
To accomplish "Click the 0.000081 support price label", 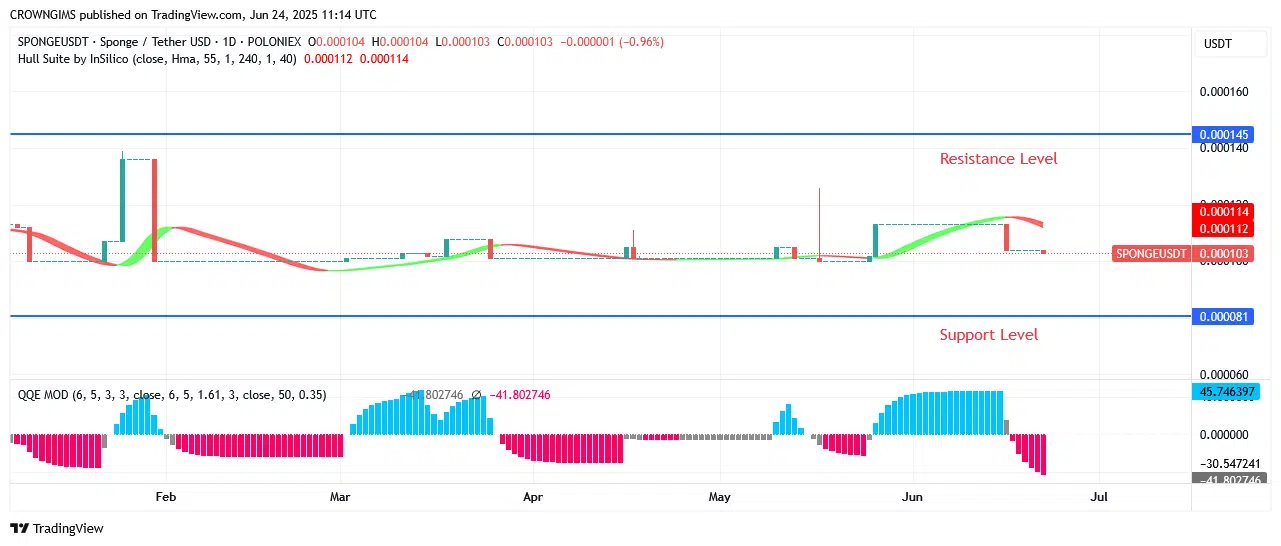I will tap(1222, 317).
